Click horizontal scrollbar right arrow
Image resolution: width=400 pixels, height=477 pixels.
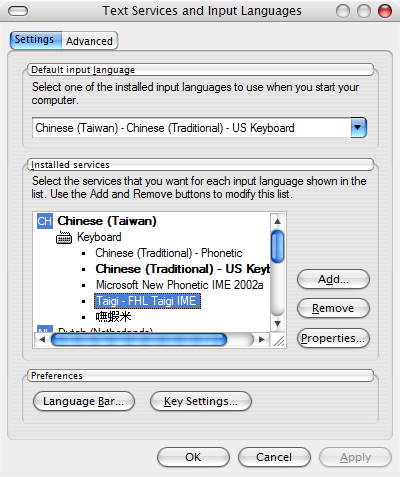[x=262, y=340]
